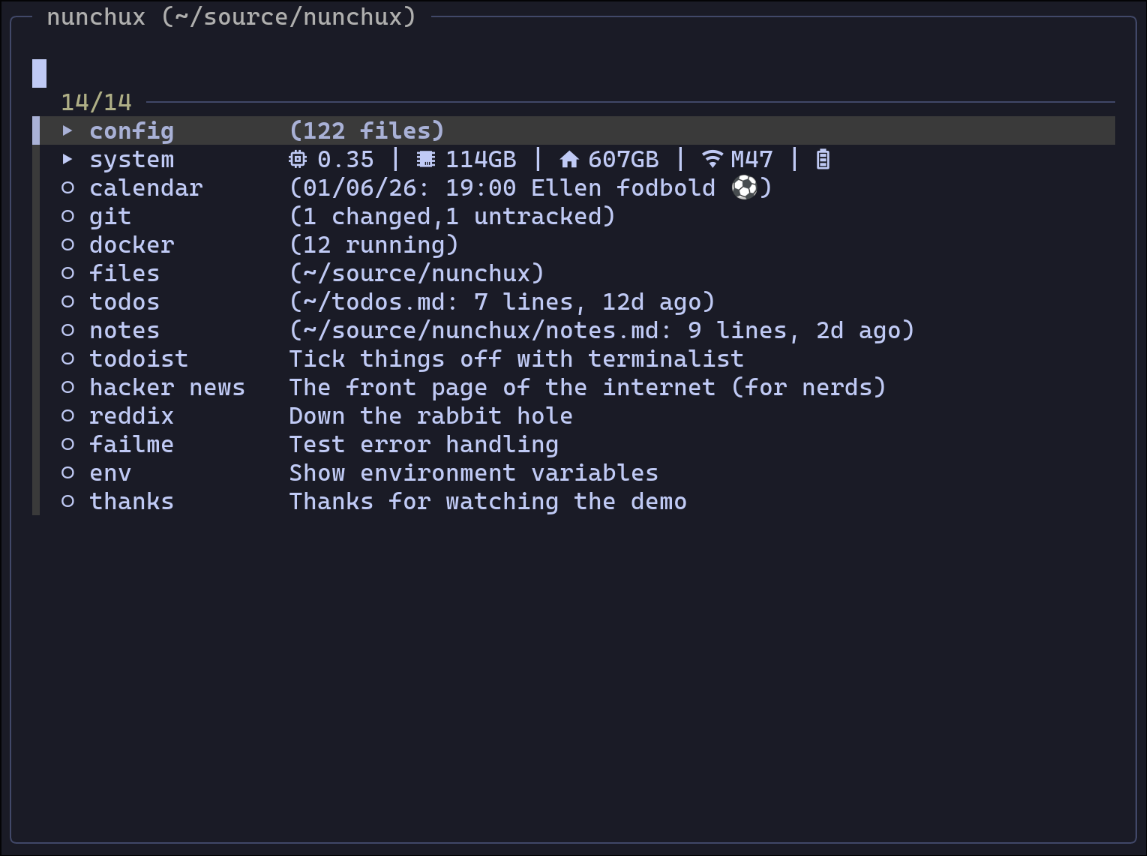
Task: Select the notes circle marker
Action: tap(67, 330)
